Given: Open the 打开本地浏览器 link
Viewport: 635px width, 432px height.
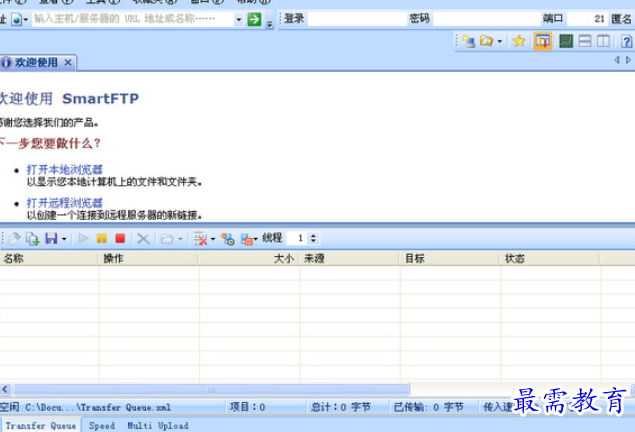Looking at the screenshot, I should (x=65, y=169).
